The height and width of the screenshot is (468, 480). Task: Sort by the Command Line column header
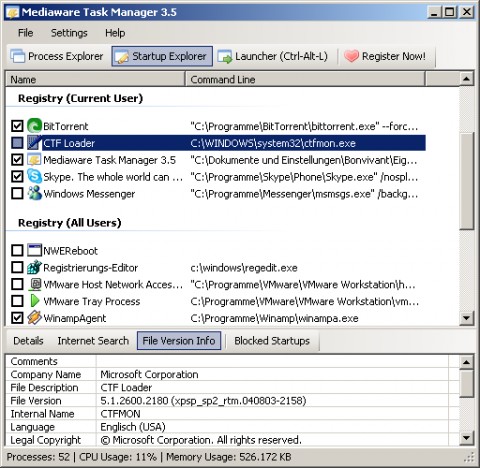pyautogui.click(x=305, y=79)
